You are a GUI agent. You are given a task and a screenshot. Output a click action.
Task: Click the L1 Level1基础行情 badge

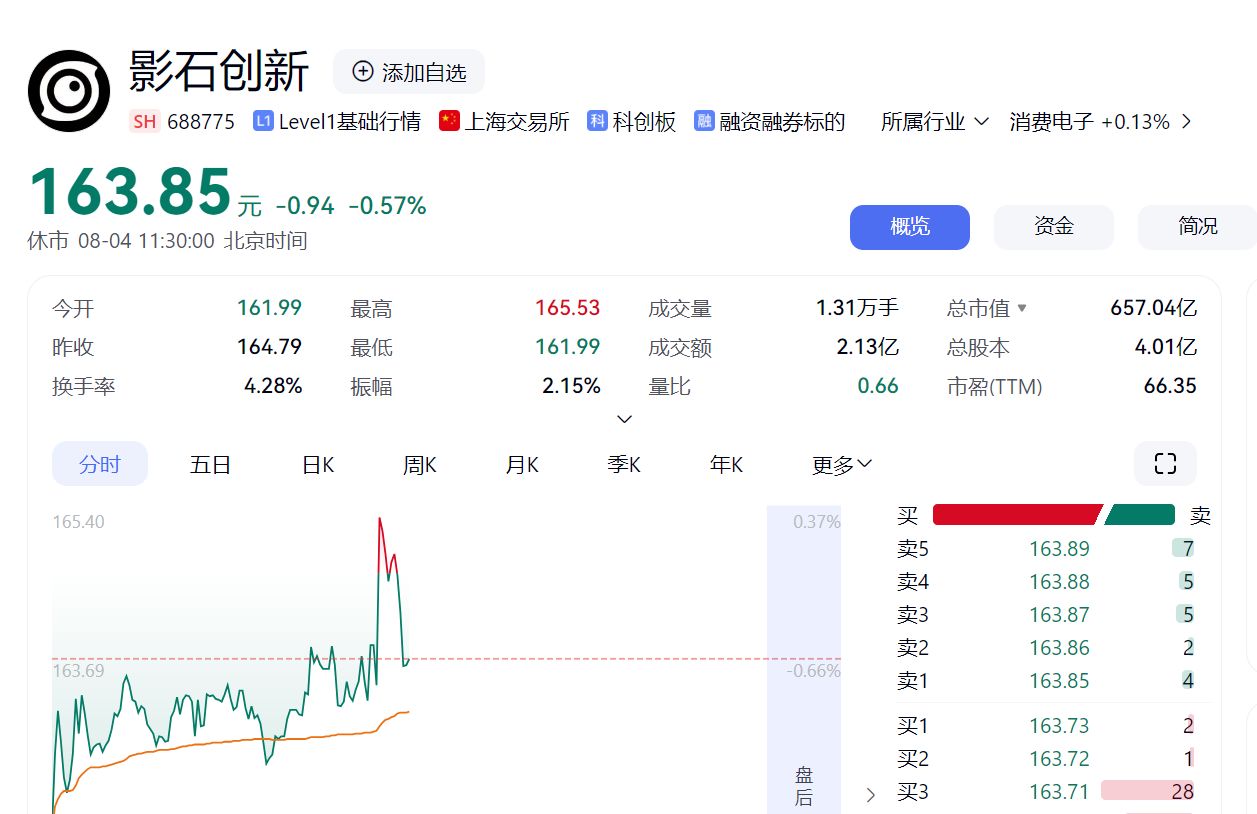coord(264,122)
